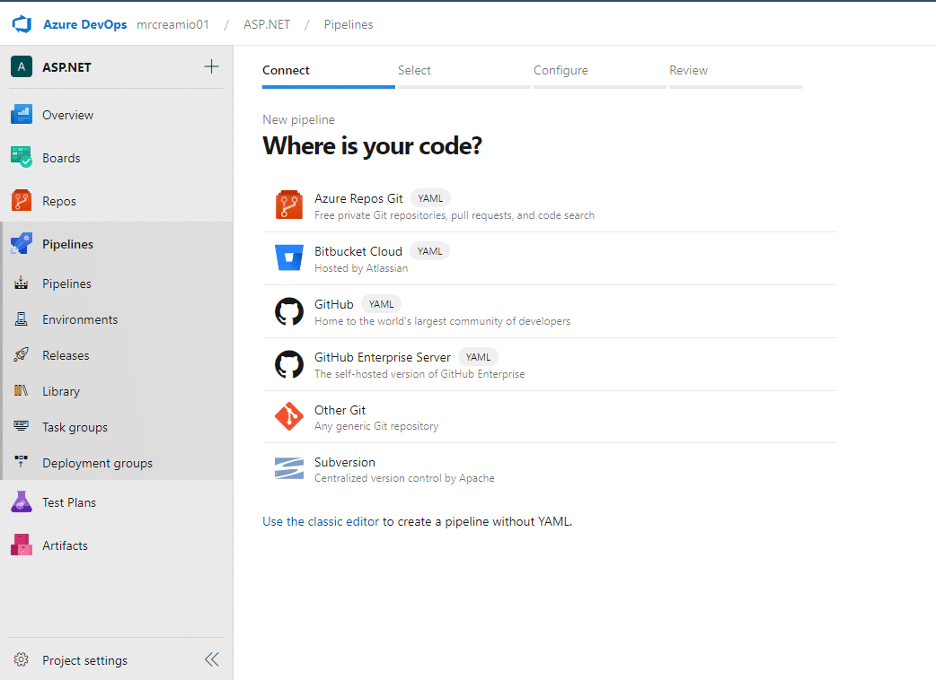Click 'Hosted by Atlassian' description
This screenshot has width=936, height=680.
[x=361, y=268]
